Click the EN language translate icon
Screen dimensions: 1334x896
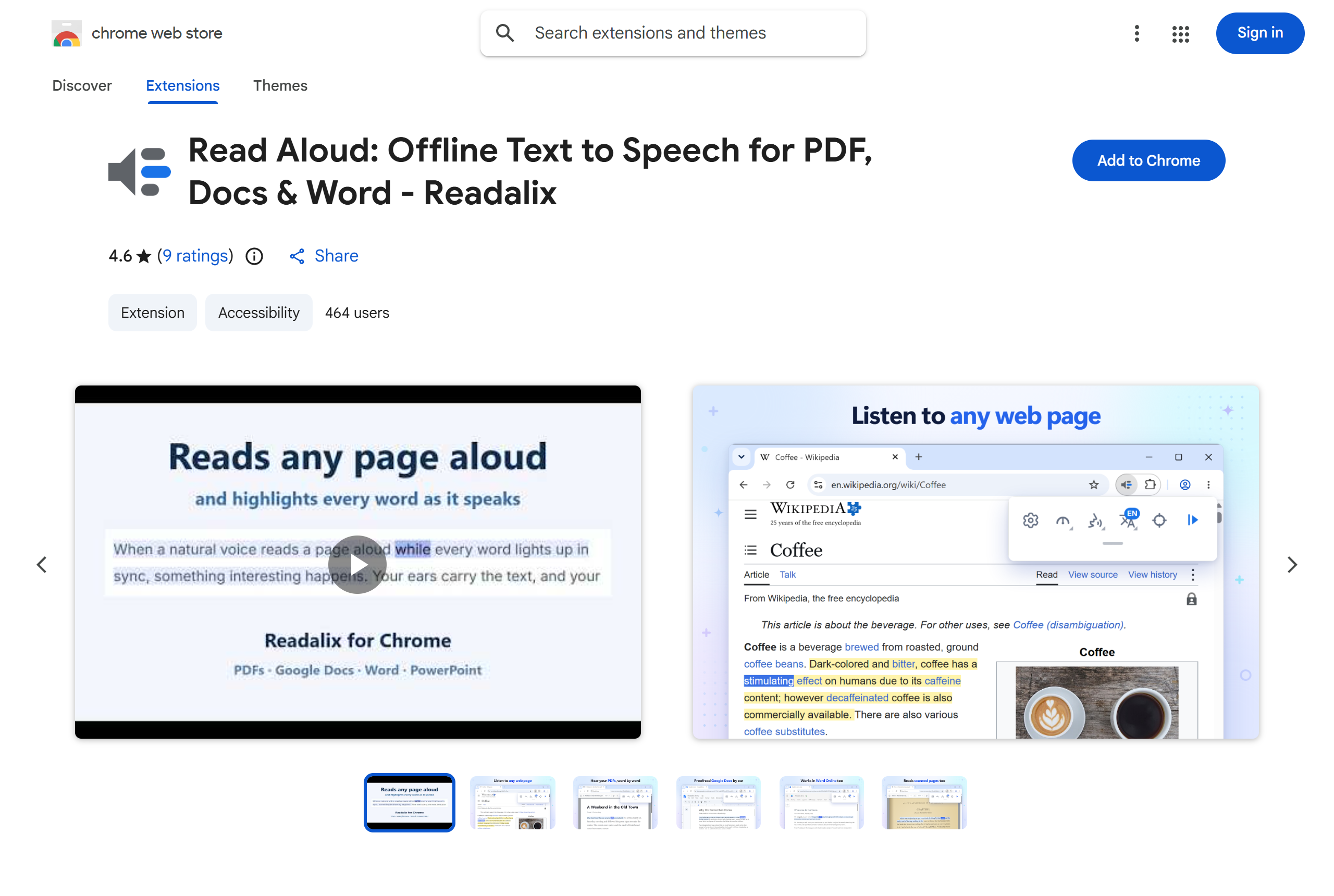point(1129,519)
